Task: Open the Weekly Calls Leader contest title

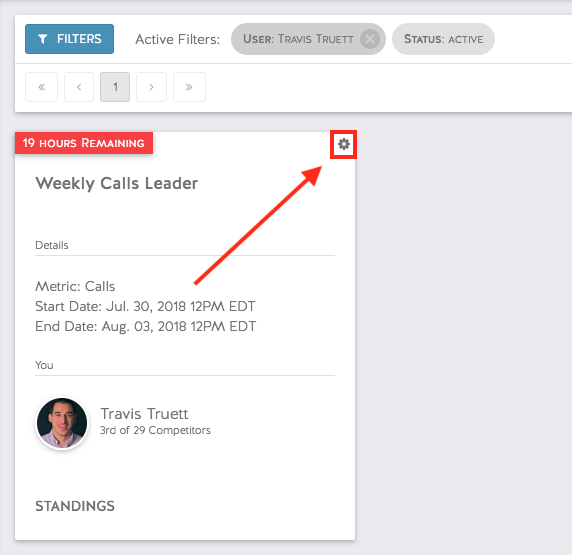Action: pyautogui.click(x=116, y=183)
